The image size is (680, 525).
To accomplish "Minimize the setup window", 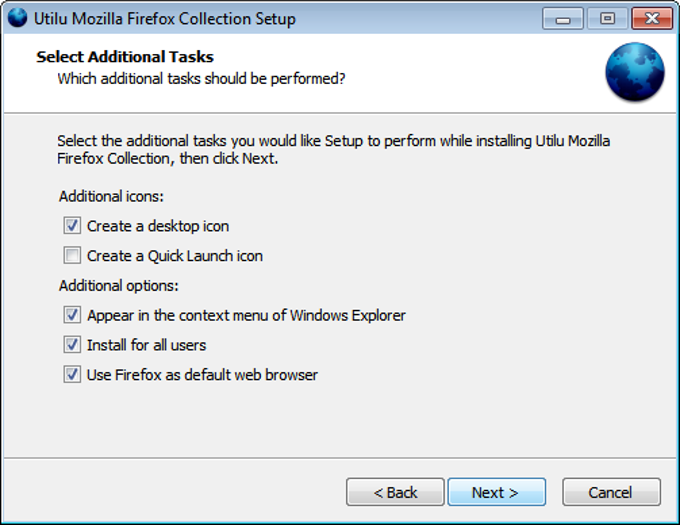I will [x=563, y=19].
